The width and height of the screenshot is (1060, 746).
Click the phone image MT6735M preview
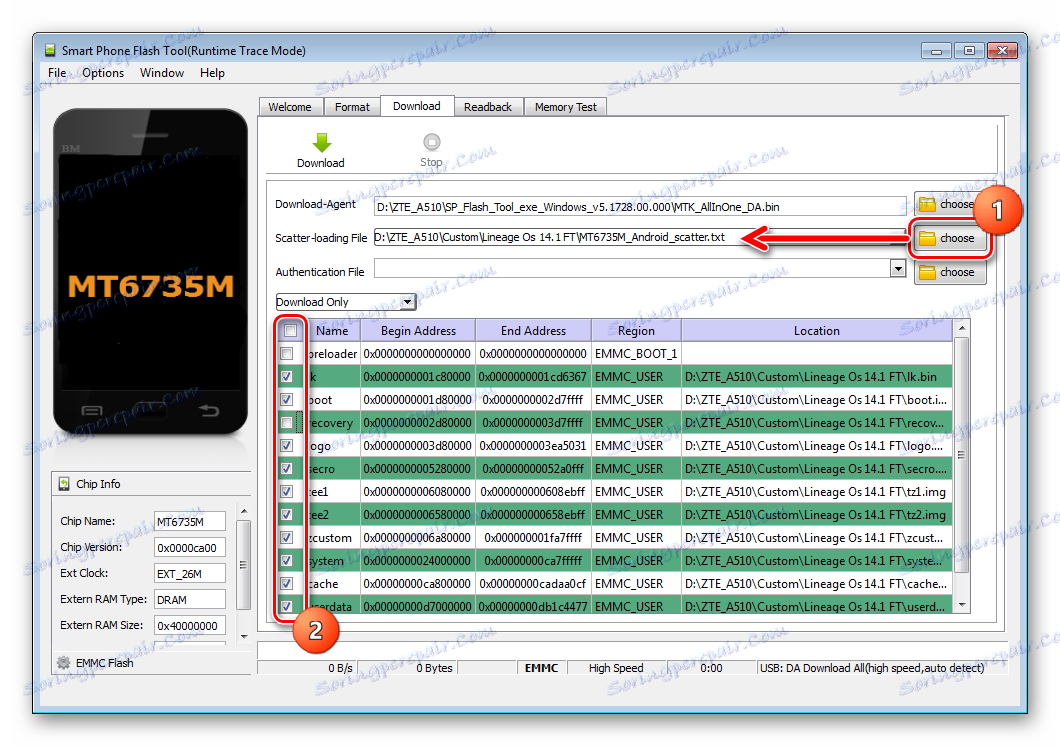(x=151, y=272)
